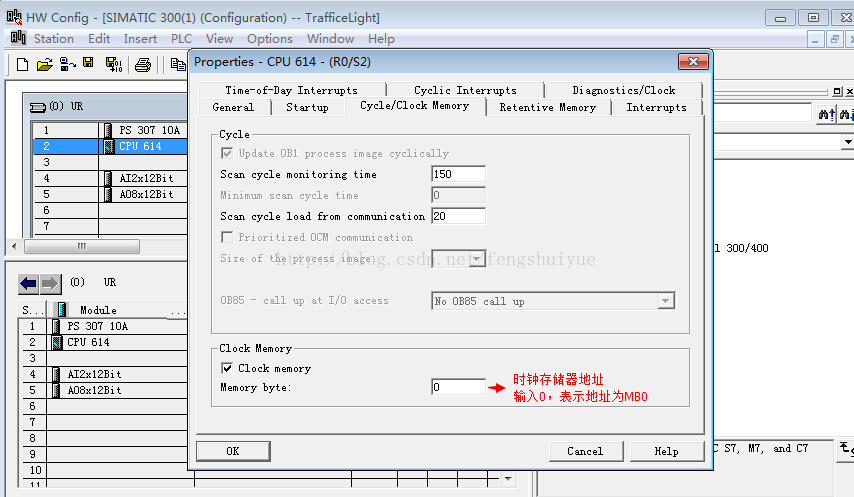
Task: Click the Open online station icon
Action: coord(68,64)
